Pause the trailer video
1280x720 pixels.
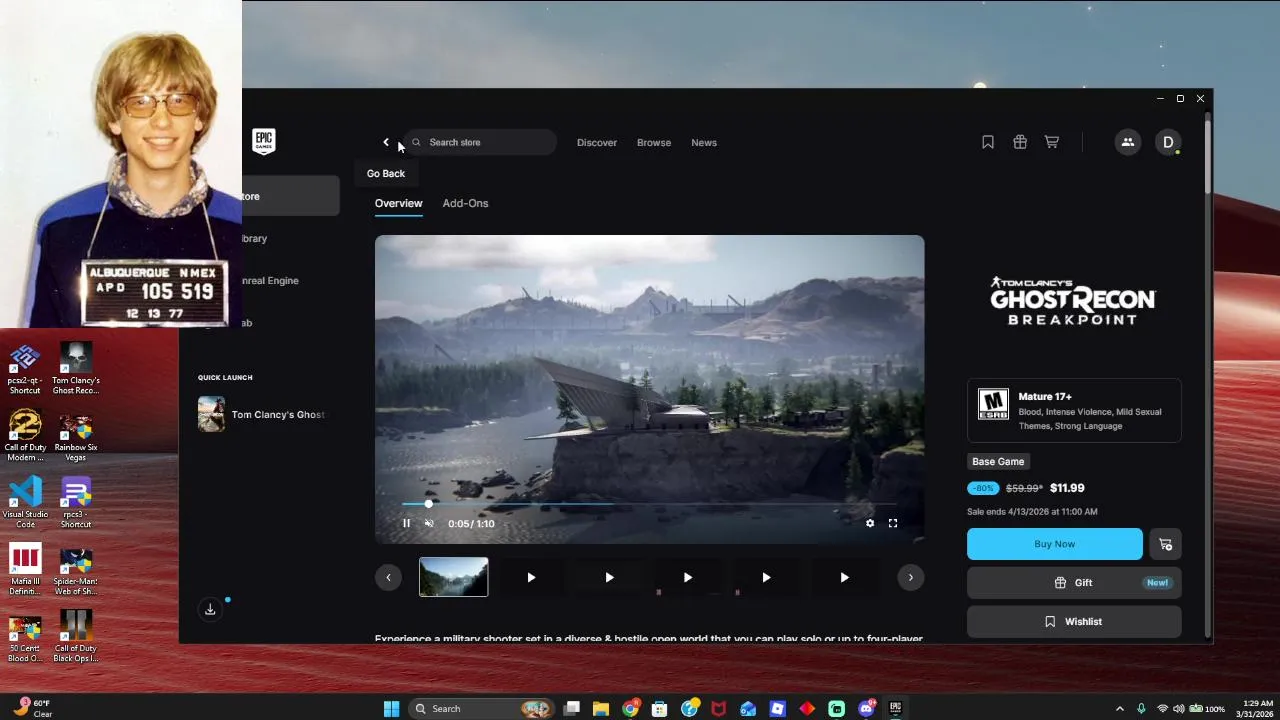tap(407, 523)
